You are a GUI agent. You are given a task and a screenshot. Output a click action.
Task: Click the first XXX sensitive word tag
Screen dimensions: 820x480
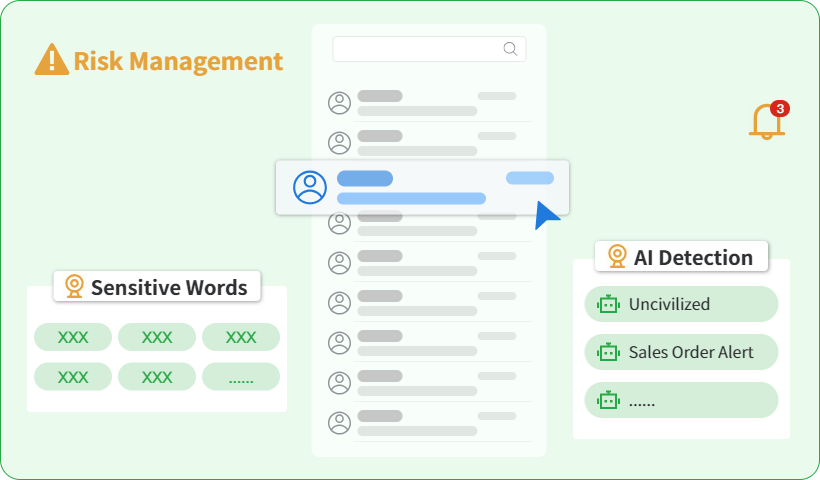coord(73,337)
